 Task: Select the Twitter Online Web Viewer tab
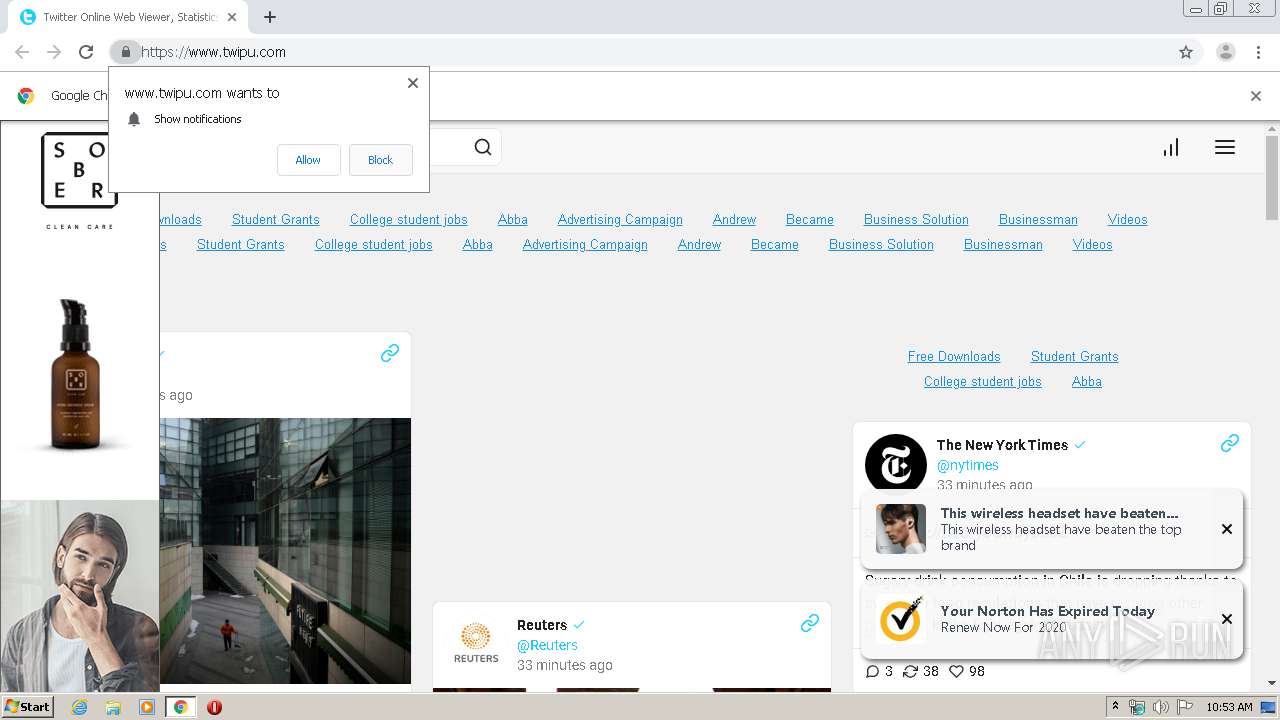130,17
